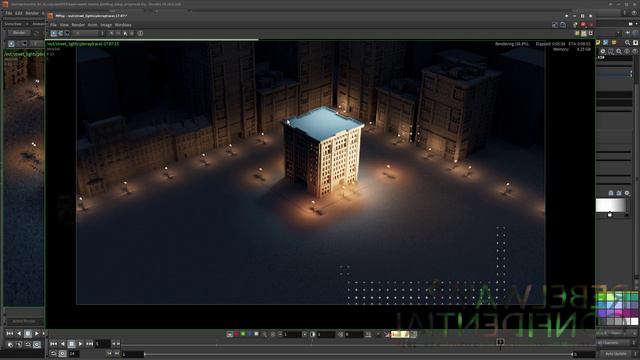Image resolution: width=640 pixels, height=360 pixels.
Task: Toggle the green channel display button
Action: (x=243, y=334)
